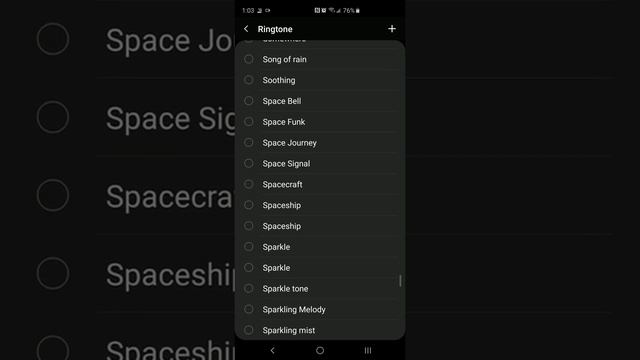Select the Sparkling mist radio button
640x360 pixels.
click(x=249, y=330)
